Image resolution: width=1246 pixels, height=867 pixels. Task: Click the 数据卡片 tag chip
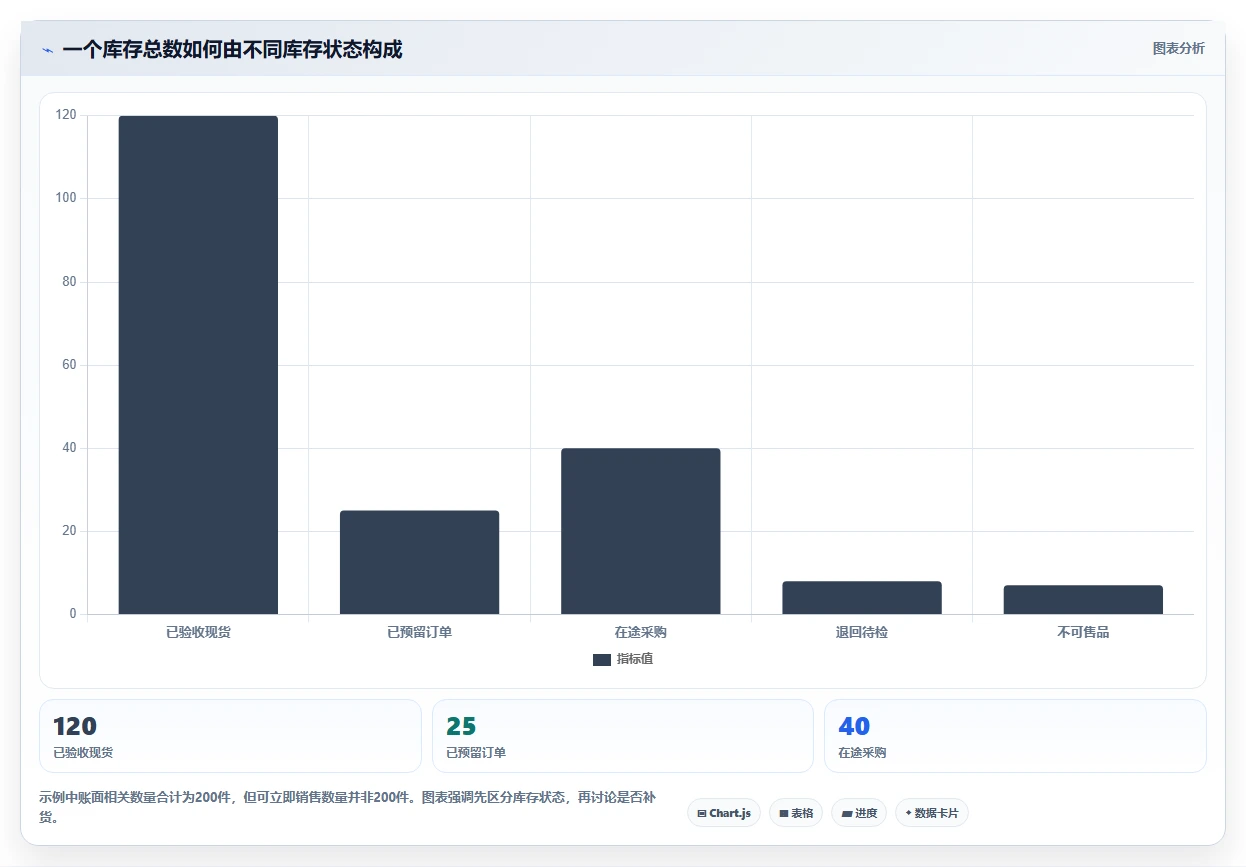(932, 813)
